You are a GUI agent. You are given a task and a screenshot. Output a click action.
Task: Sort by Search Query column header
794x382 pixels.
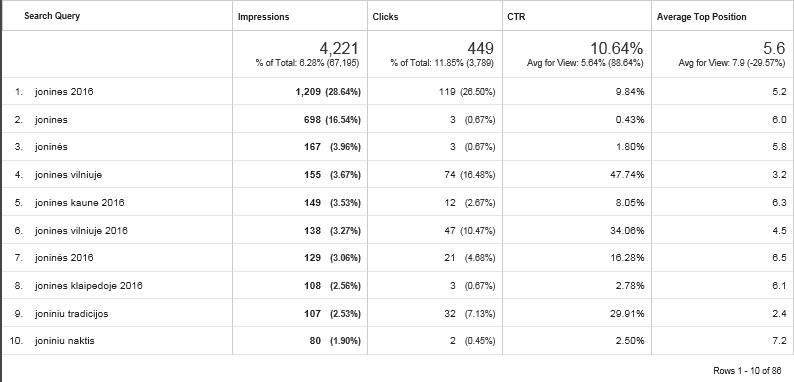52,16
